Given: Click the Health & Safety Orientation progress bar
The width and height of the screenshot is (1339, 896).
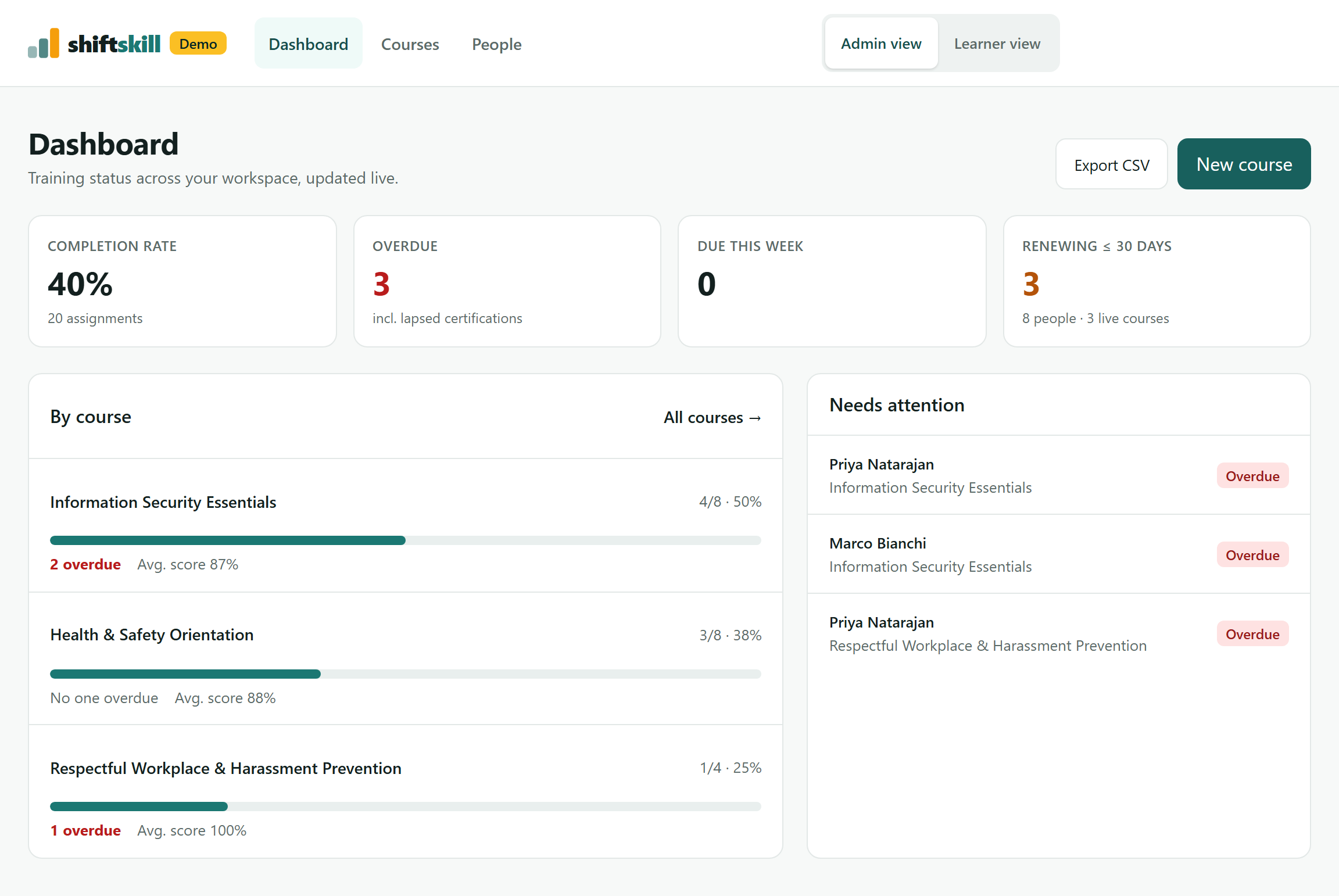Looking at the screenshot, I should tap(406, 674).
